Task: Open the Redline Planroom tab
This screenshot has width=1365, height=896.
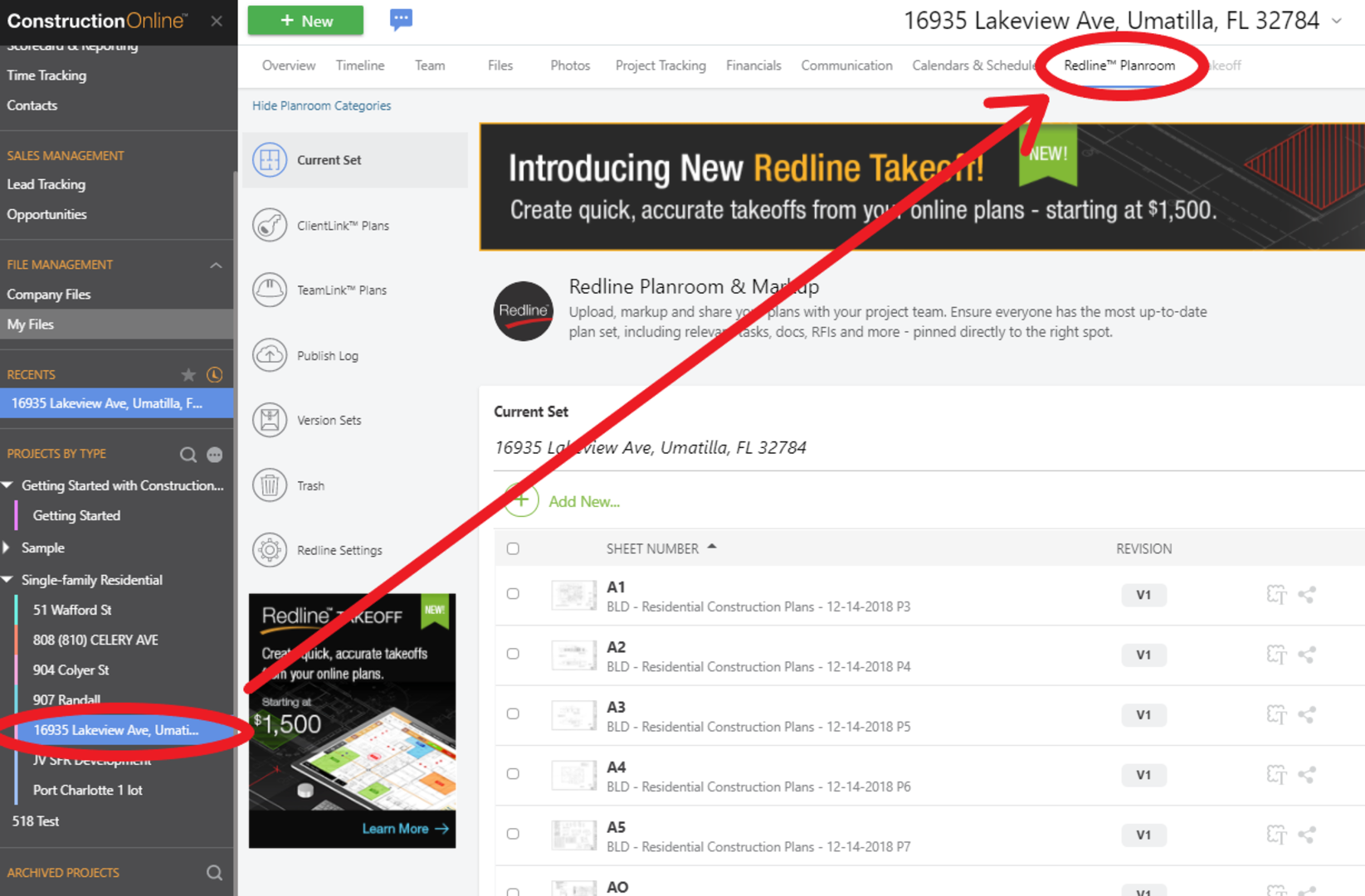Action: point(1119,66)
